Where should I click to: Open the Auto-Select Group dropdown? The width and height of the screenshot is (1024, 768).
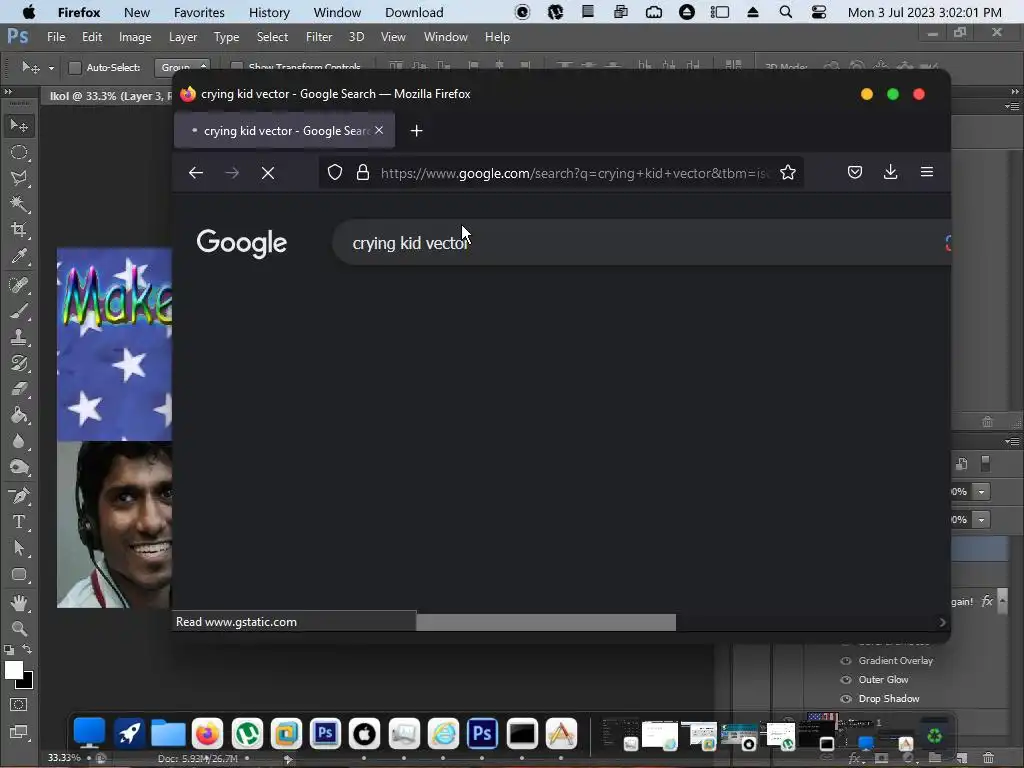click(182, 67)
